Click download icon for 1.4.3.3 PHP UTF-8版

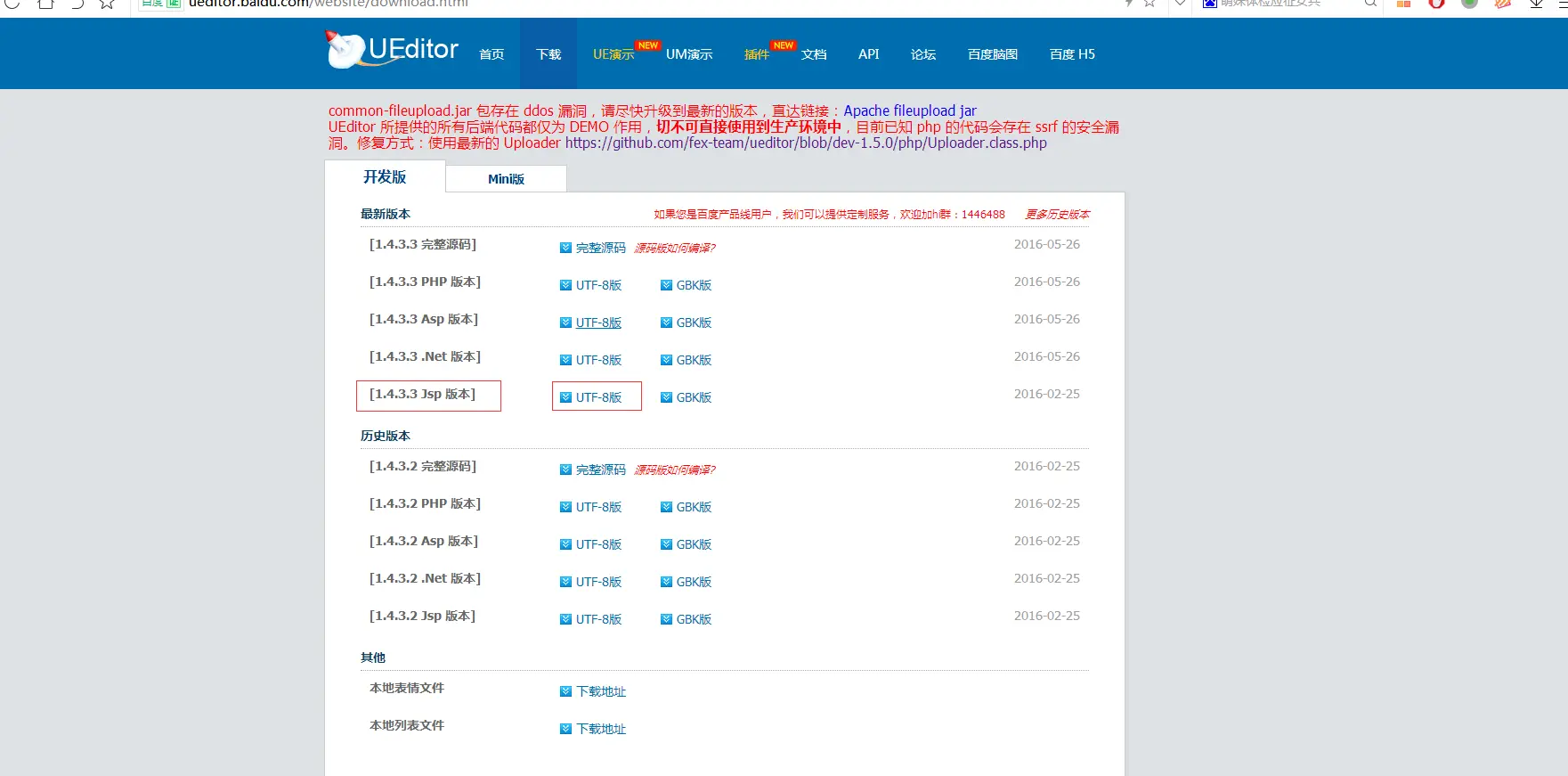[565, 285]
